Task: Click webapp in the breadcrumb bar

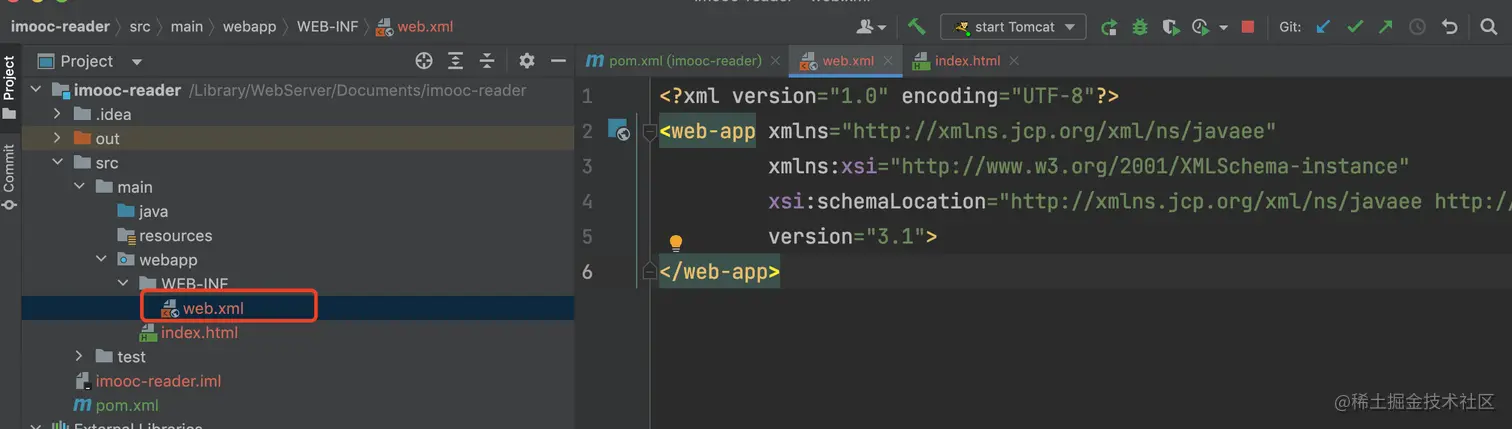Action: click(250, 27)
